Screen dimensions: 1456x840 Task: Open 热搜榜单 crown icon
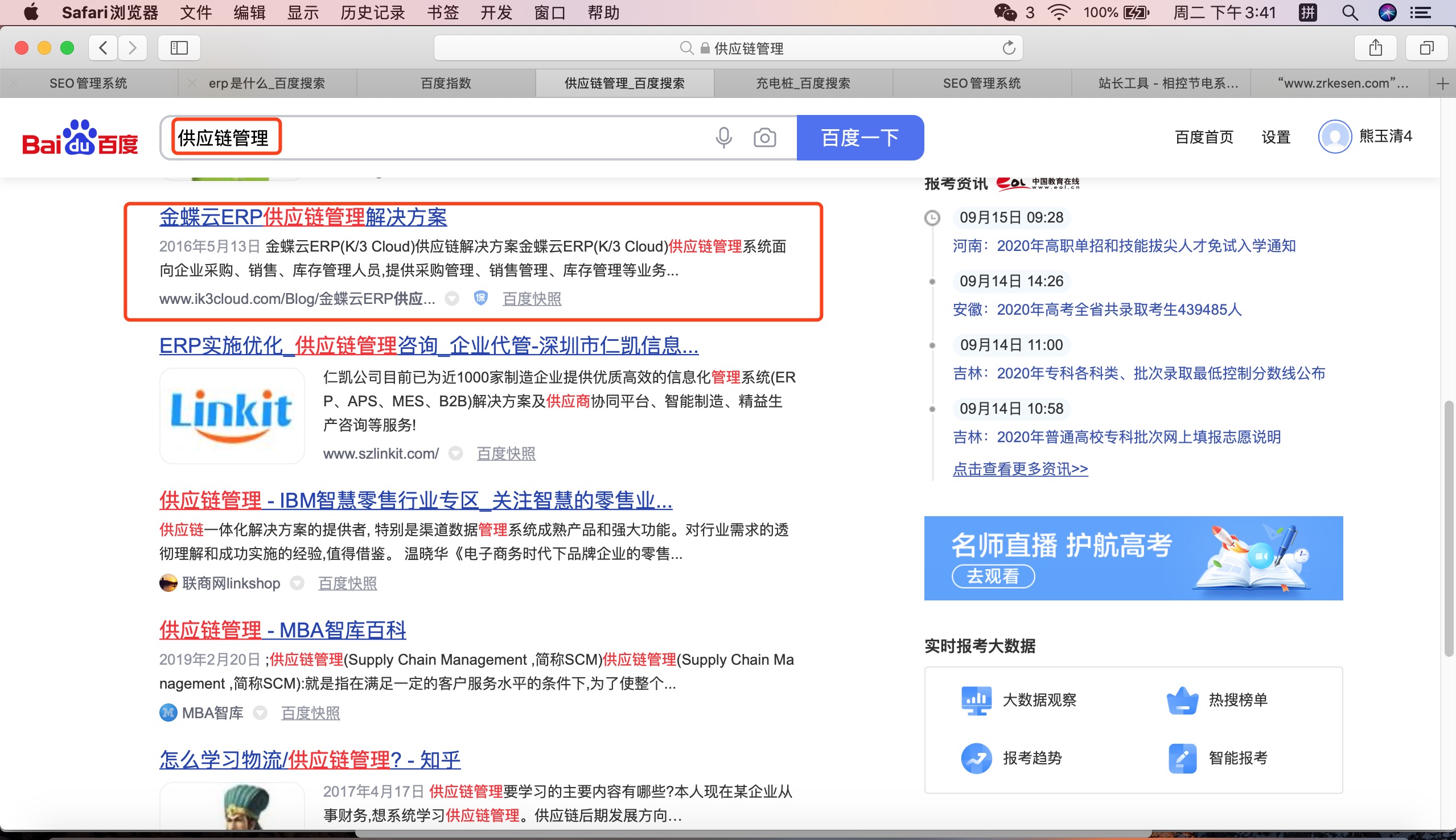1182,700
